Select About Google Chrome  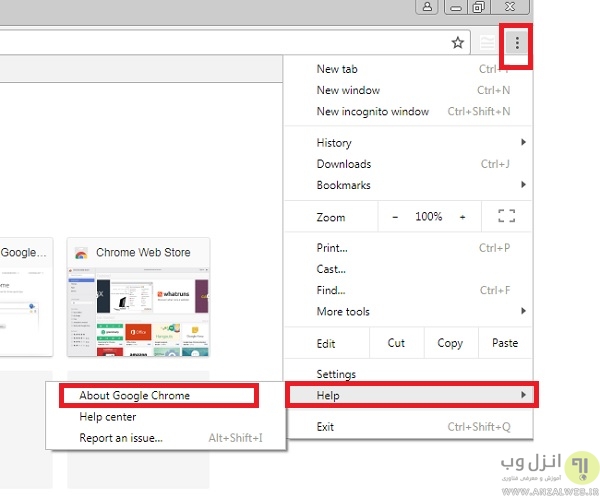[x=134, y=395]
